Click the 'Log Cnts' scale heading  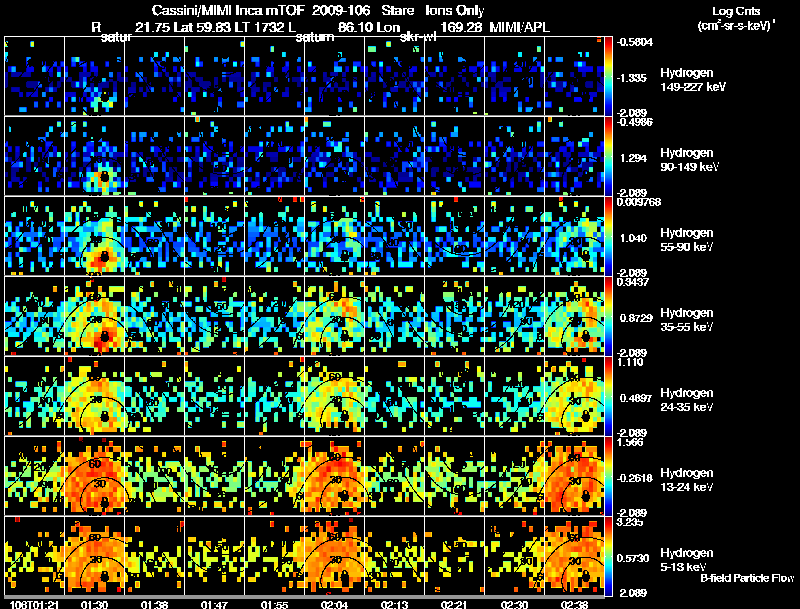pyautogui.click(x=736, y=11)
